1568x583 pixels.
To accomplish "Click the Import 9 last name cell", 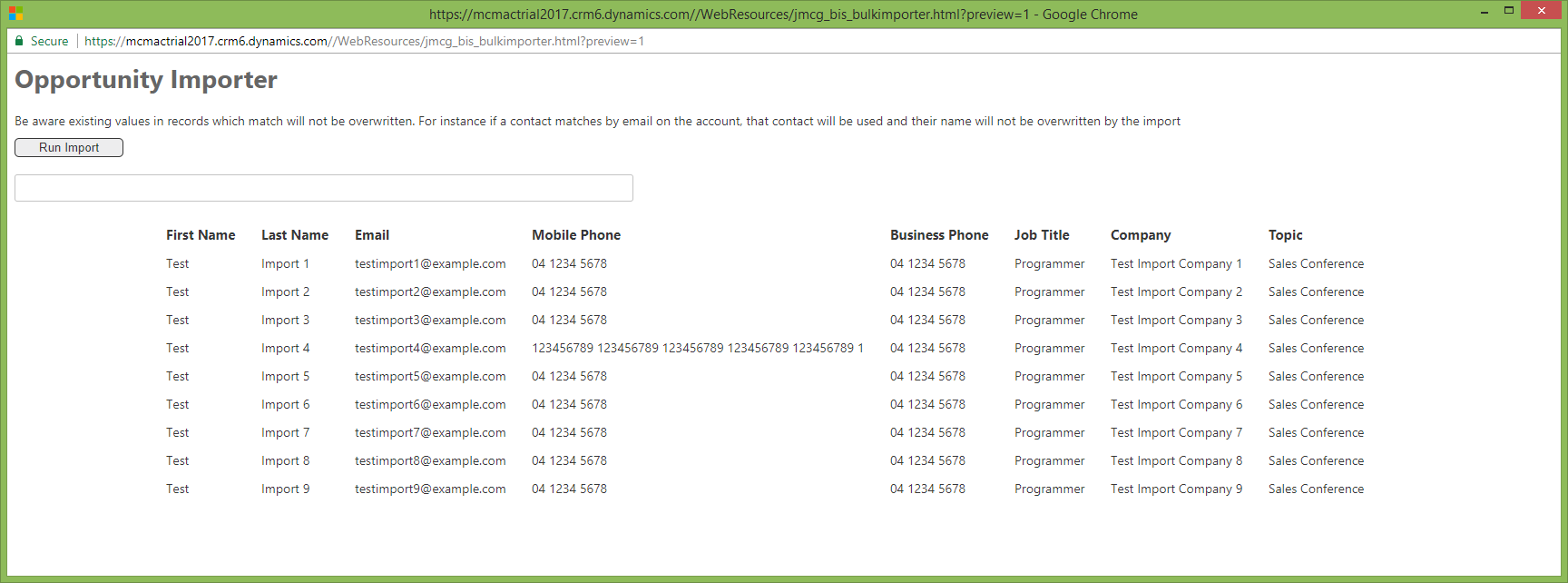I will point(285,489).
